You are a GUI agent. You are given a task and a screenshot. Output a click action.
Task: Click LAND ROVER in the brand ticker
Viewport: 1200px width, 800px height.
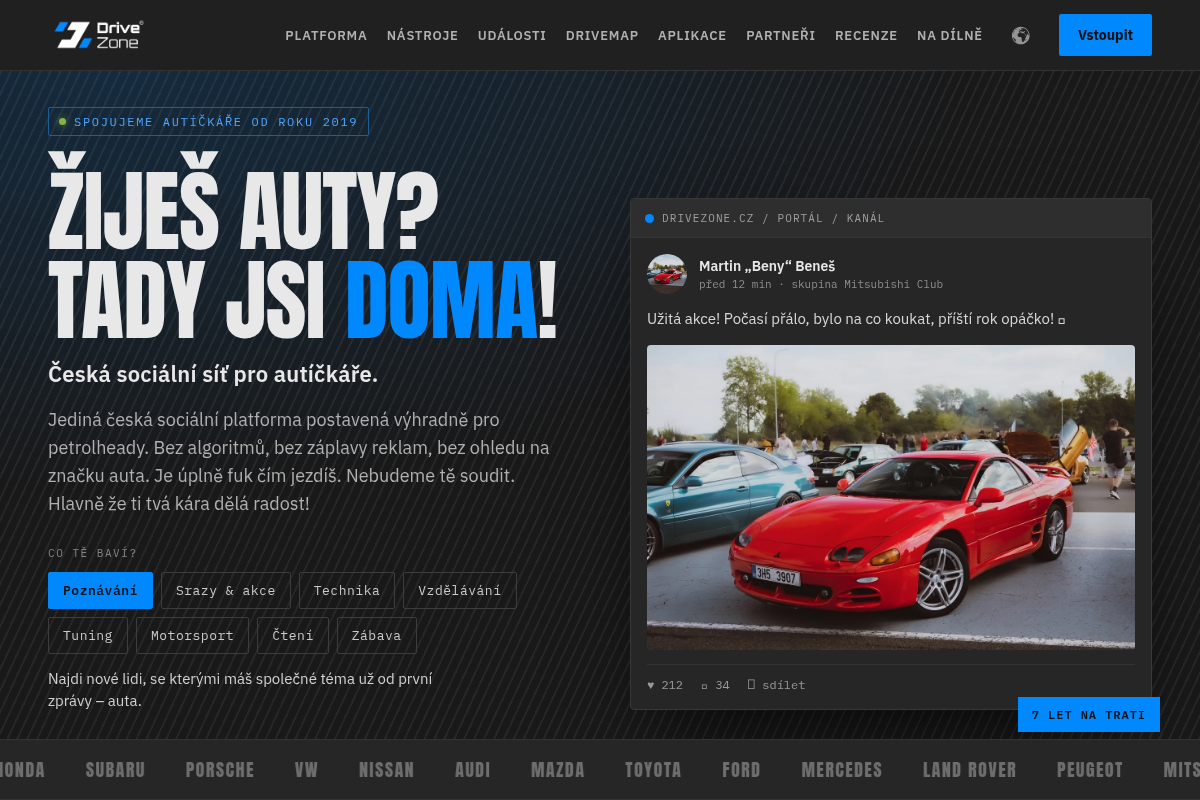pos(970,770)
